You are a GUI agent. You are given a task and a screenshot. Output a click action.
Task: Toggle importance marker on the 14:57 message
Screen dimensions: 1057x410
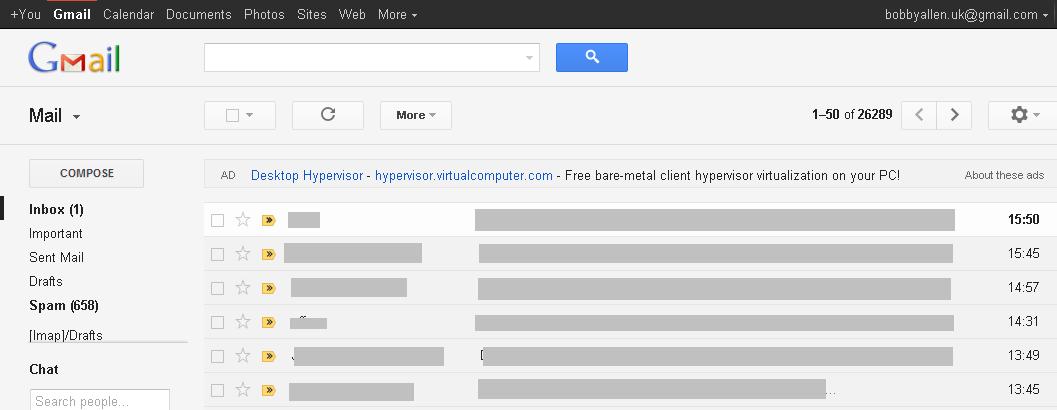tap(268, 288)
